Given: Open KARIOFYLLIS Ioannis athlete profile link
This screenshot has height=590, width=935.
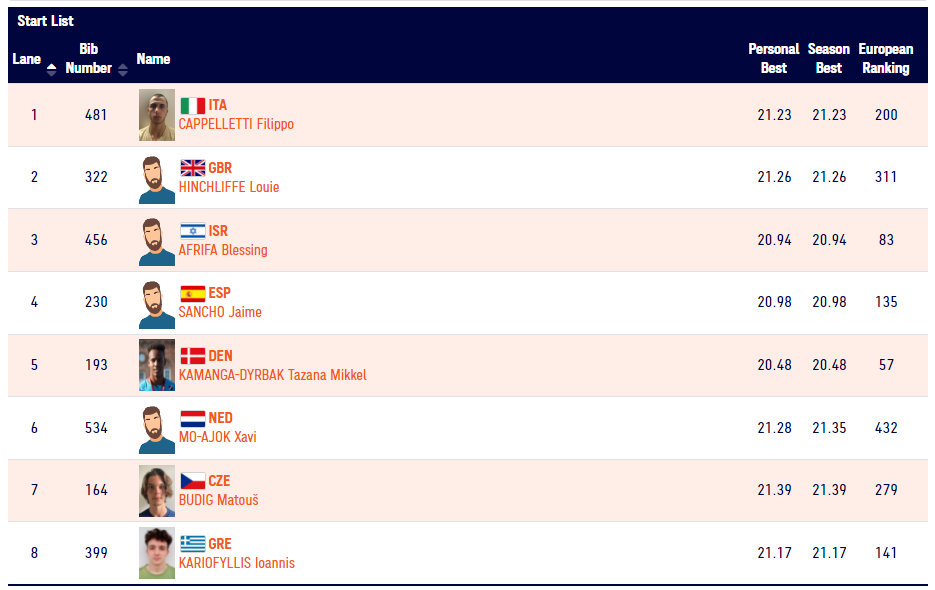Looking at the screenshot, I should [x=237, y=563].
